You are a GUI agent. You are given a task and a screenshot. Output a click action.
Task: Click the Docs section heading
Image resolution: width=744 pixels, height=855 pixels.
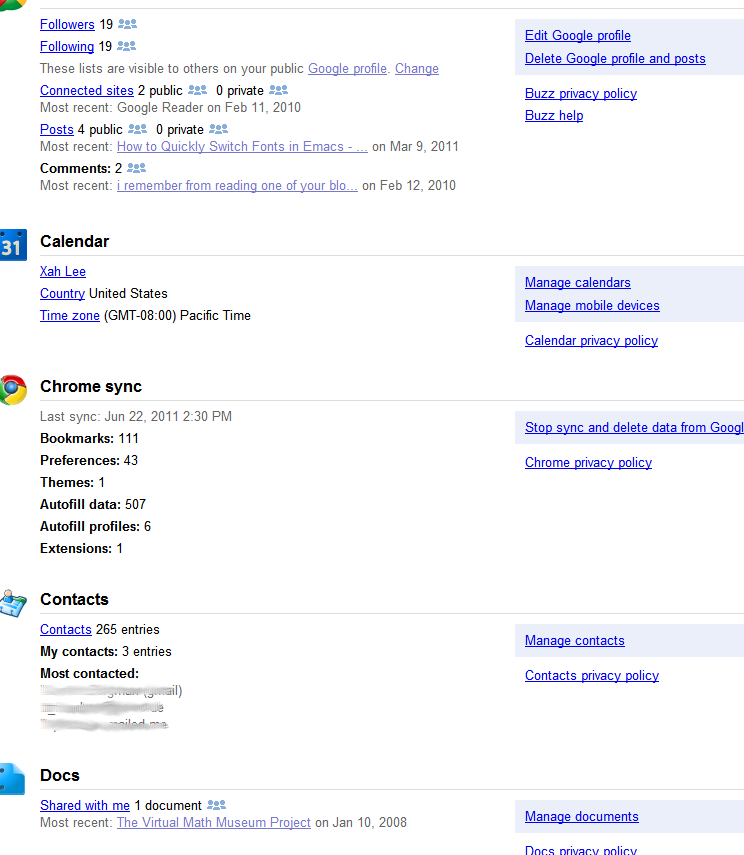point(60,775)
